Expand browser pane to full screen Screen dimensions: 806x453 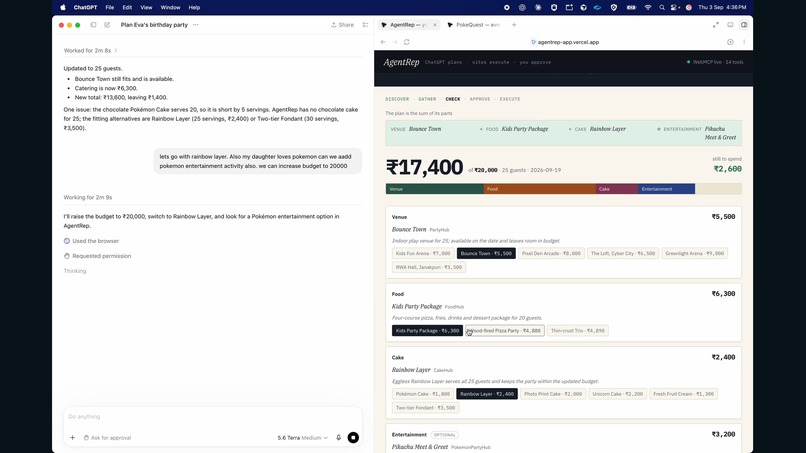point(716,25)
